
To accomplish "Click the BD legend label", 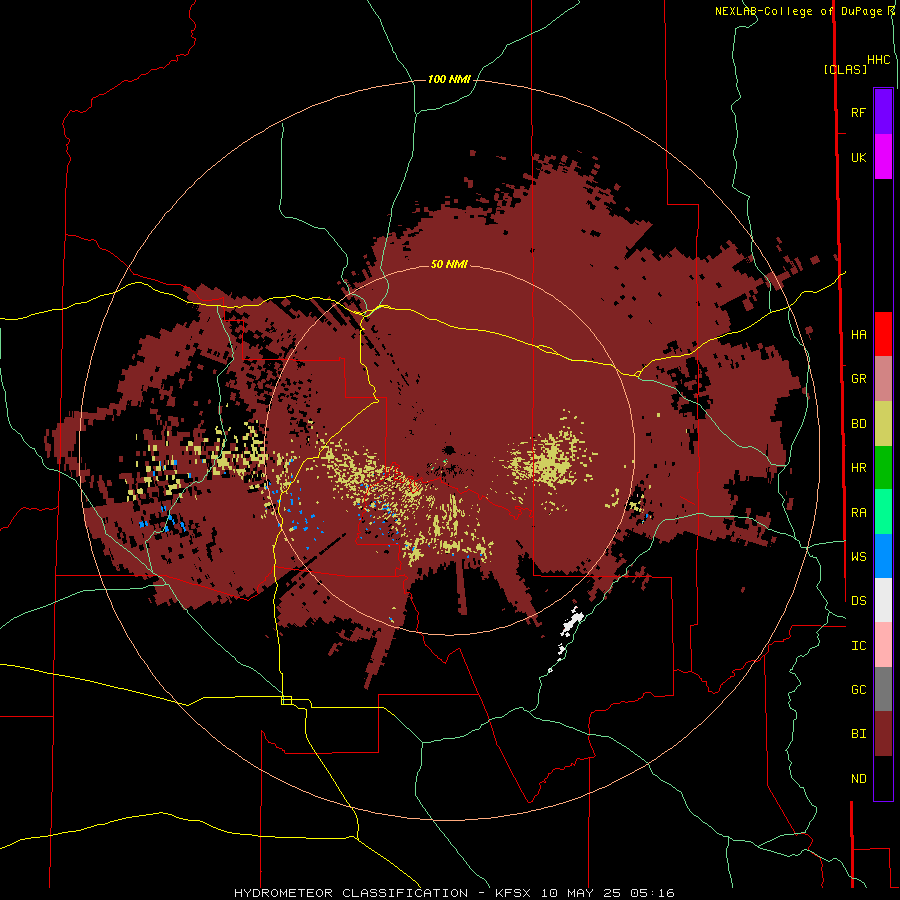I will coord(858,424).
